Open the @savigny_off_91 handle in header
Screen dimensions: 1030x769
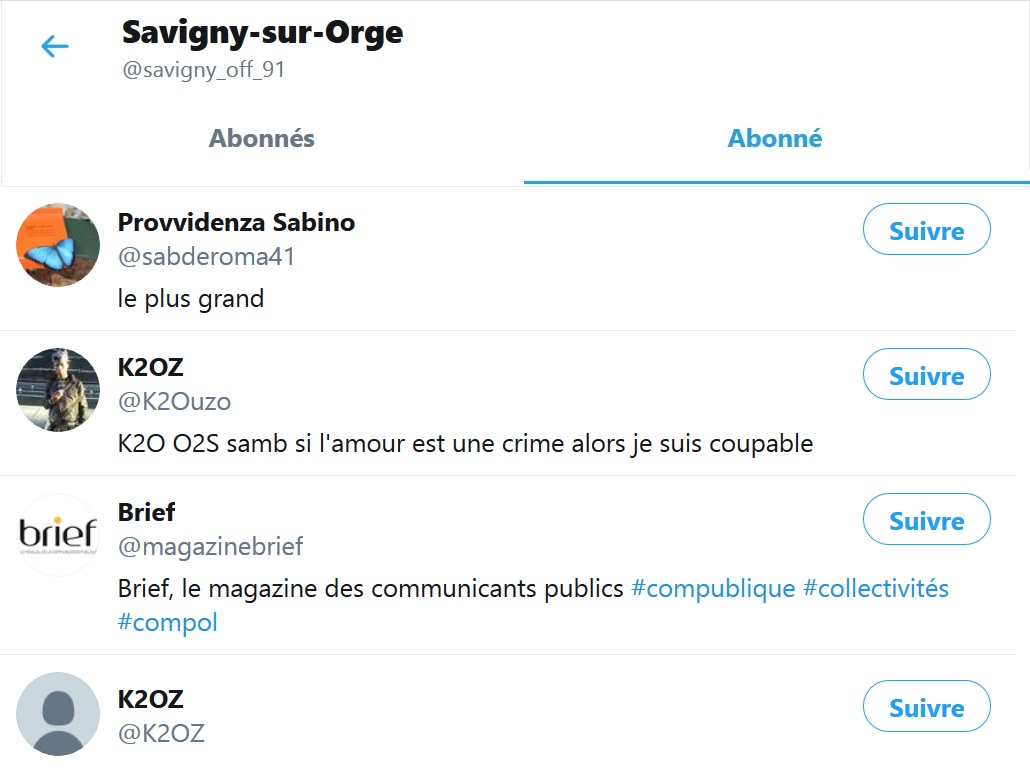pyautogui.click(x=204, y=70)
